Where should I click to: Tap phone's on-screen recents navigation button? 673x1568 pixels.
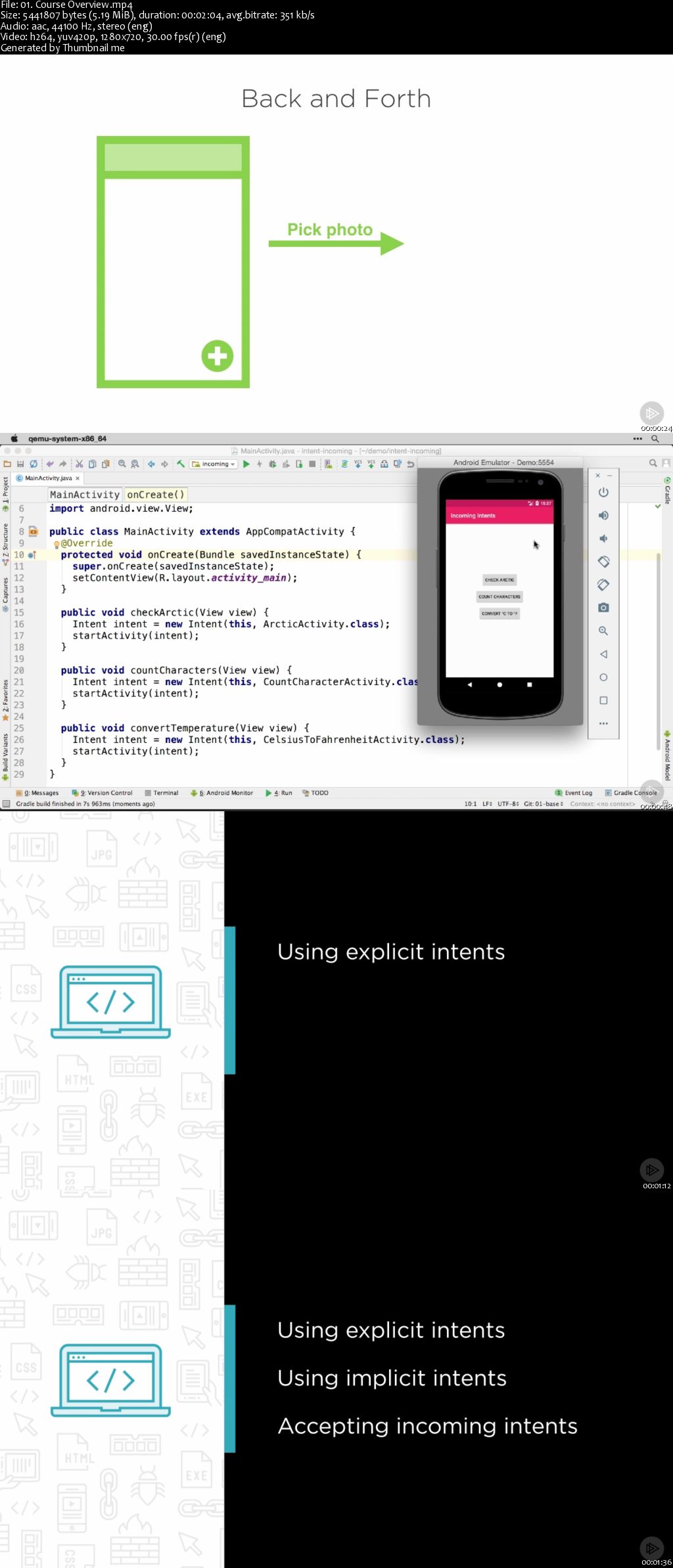pos(530,684)
